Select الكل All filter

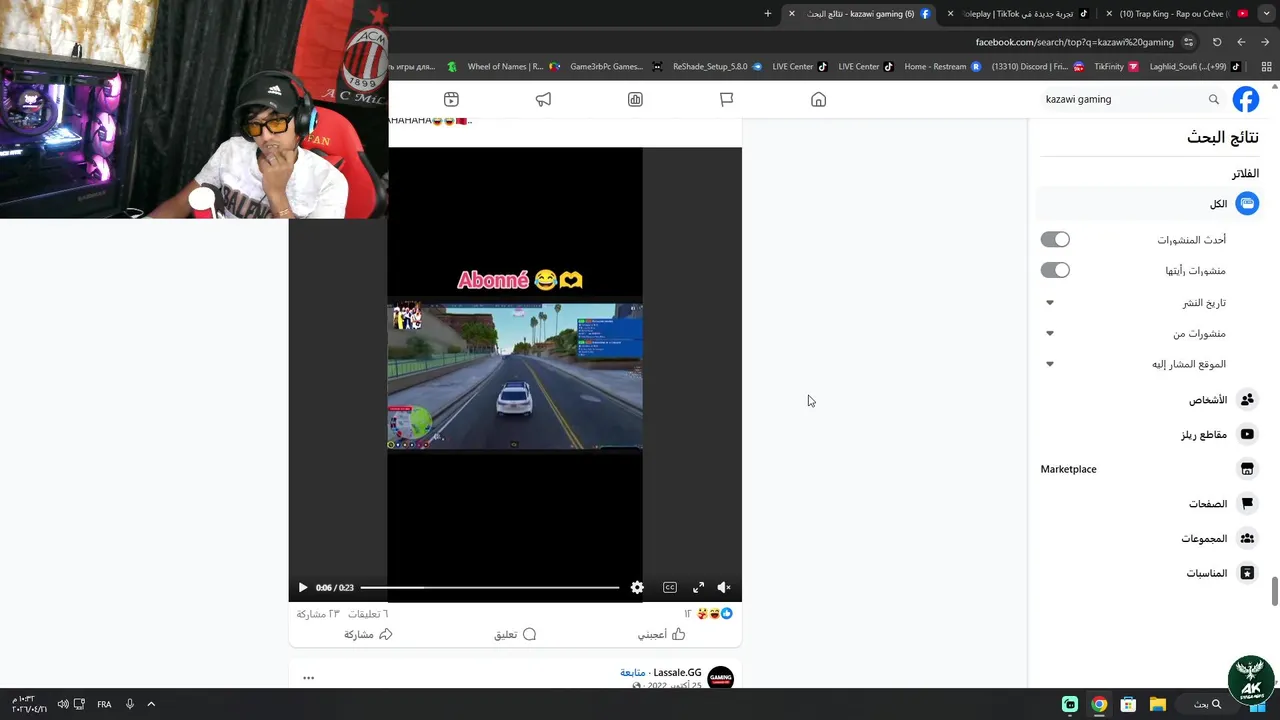1149,204
